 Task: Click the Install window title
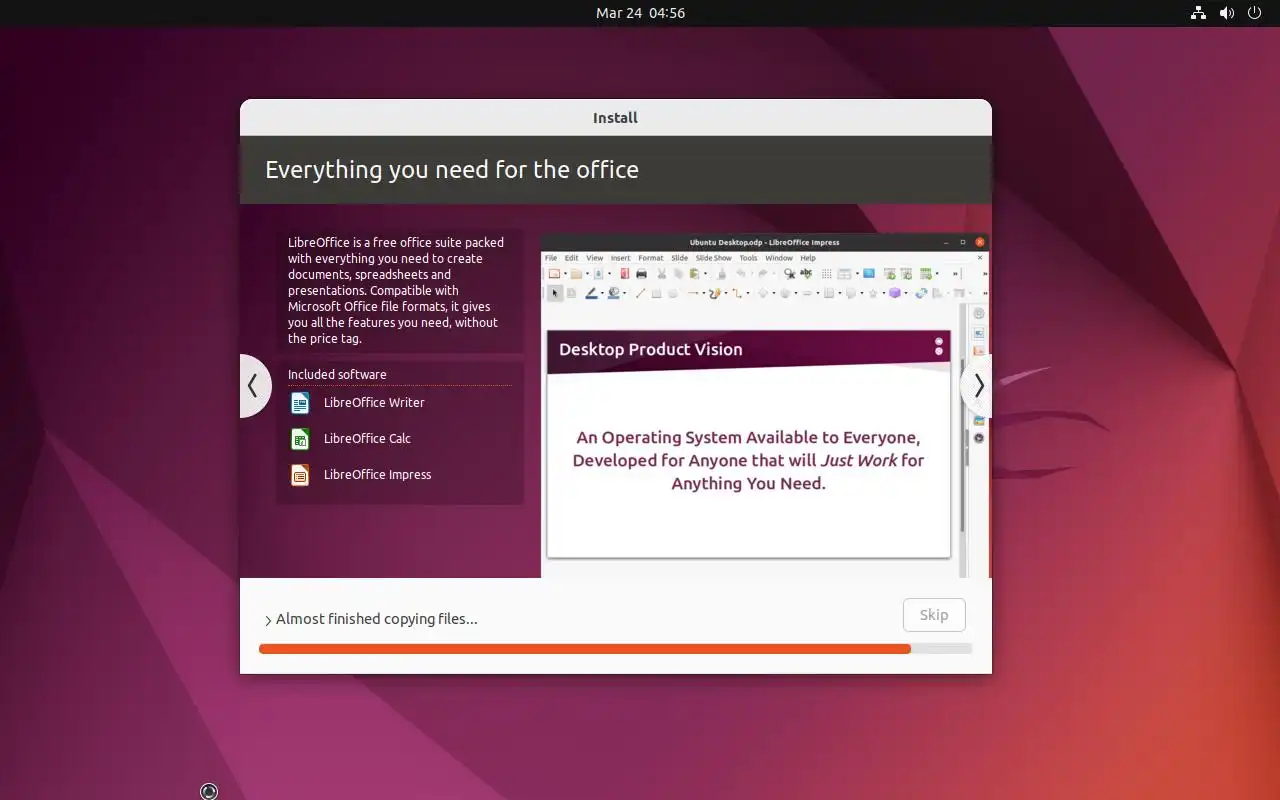[x=615, y=117]
